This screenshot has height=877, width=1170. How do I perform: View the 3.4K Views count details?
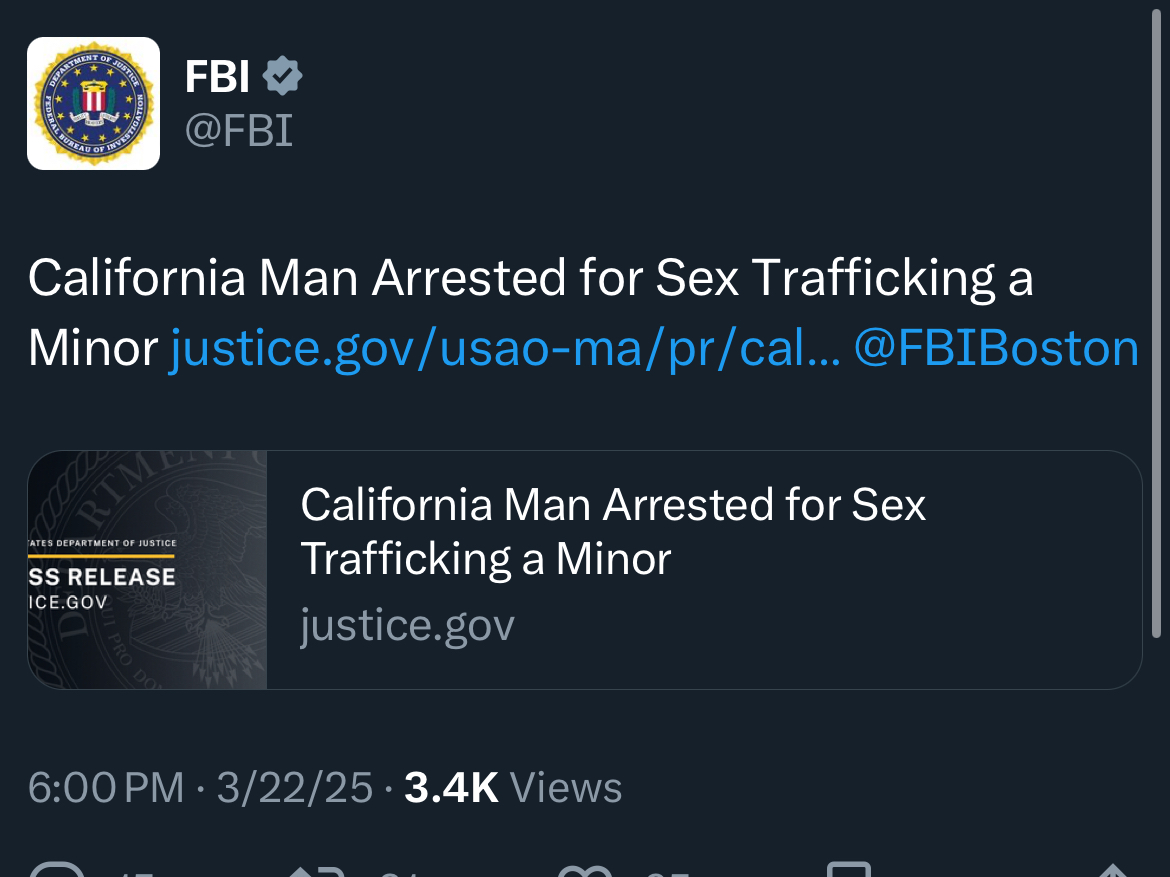coord(513,787)
